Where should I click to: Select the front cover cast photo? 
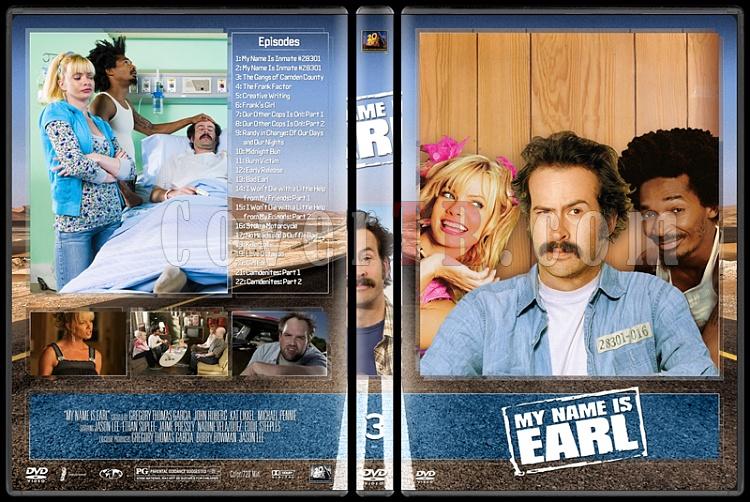point(569,204)
